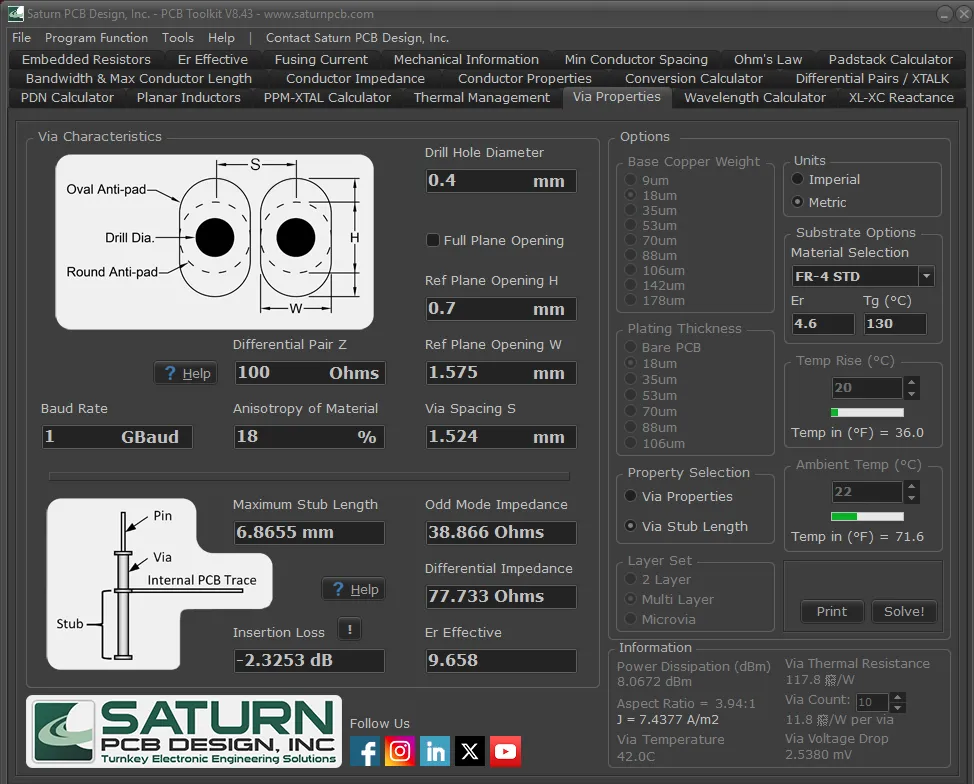Click Help button near Maximum Stub Length
This screenshot has height=784, width=974.
point(353,589)
